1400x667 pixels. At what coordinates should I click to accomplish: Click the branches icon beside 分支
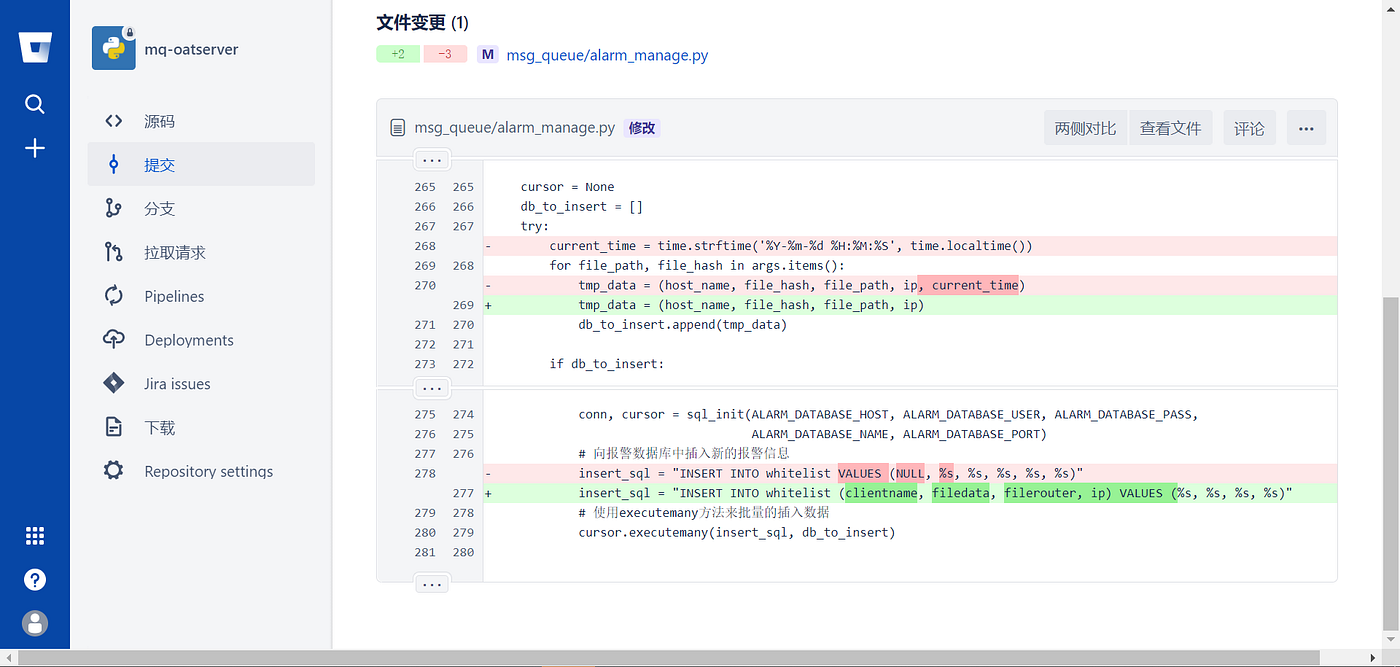[114, 208]
